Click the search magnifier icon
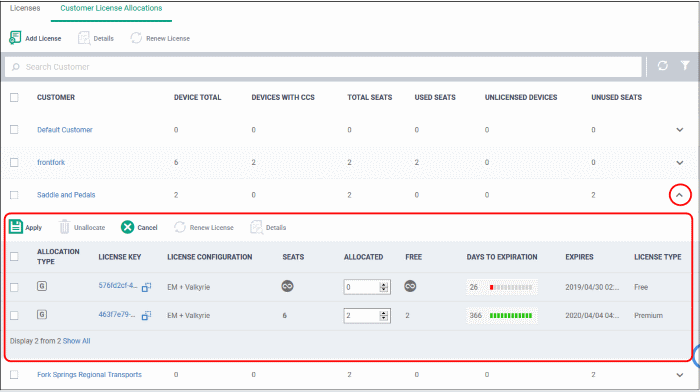The image size is (700, 392). point(16,67)
